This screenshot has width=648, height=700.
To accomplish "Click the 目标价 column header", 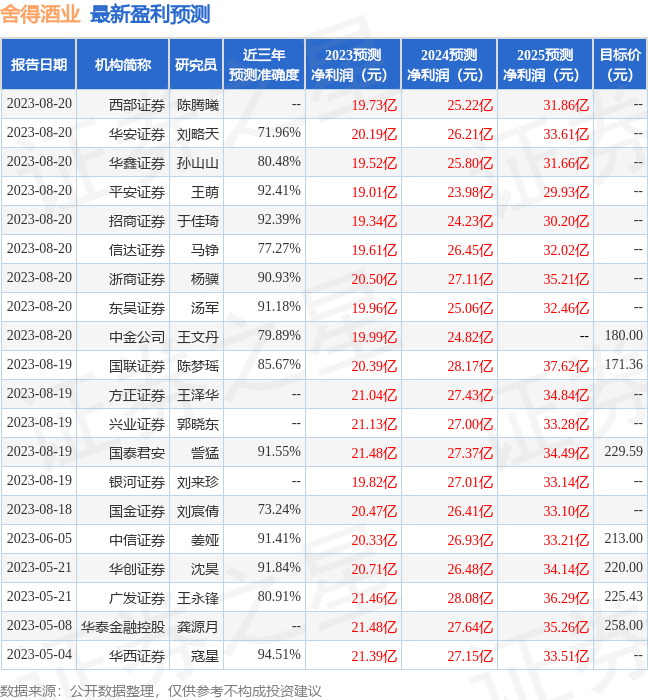I will [x=620, y=65].
